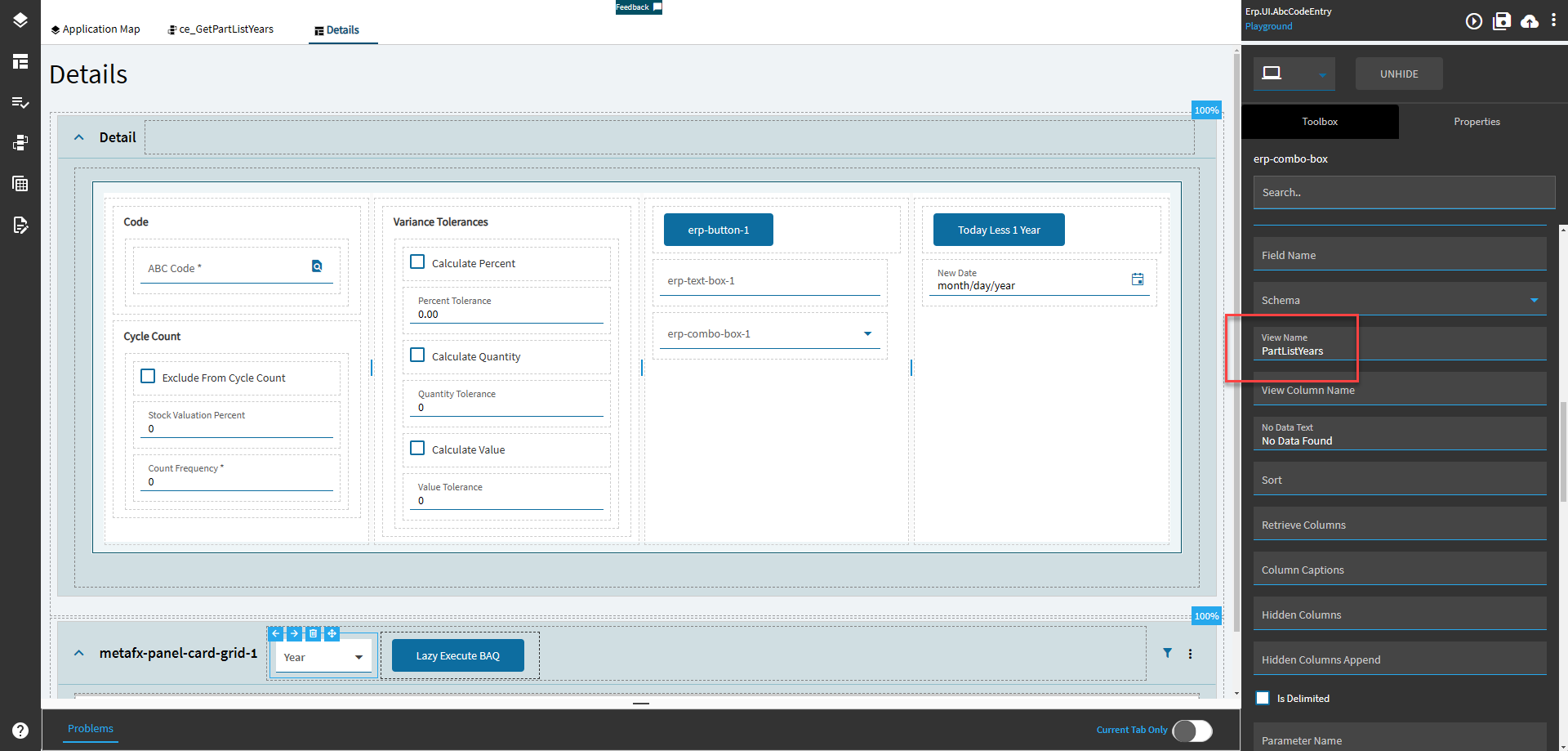The height and width of the screenshot is (751, 1568).
Task: Click the Retrieve Columns field
Action: pyautogui.click(x=1400, y=524)
